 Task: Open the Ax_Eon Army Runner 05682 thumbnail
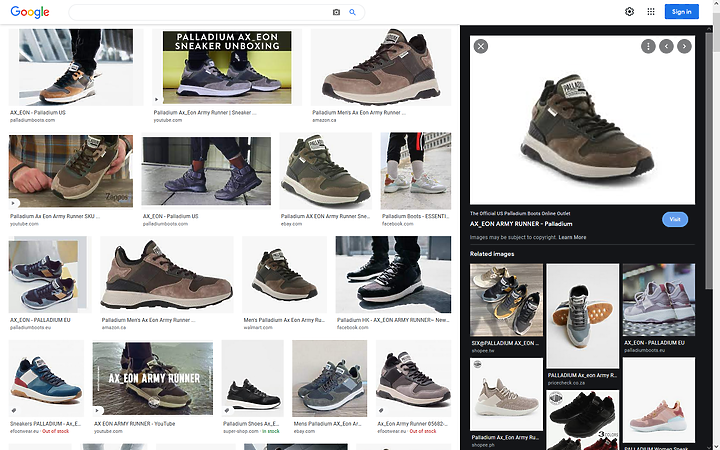(413, 378)
